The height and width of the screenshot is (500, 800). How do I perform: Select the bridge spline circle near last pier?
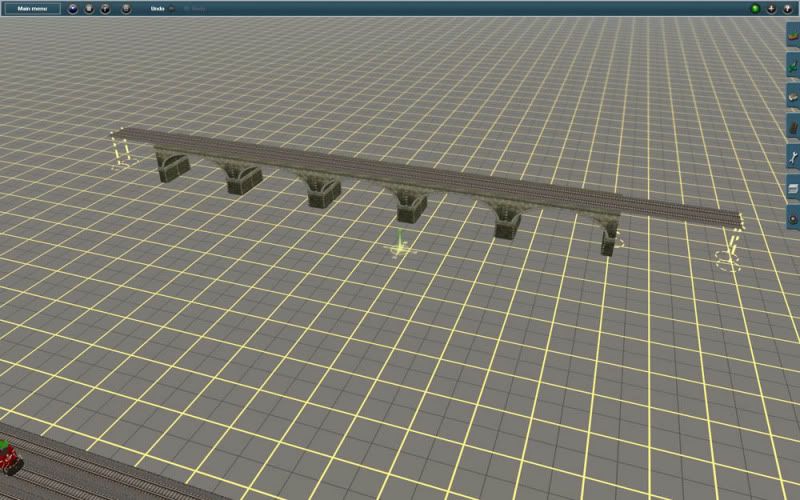(x=617, y=239)
